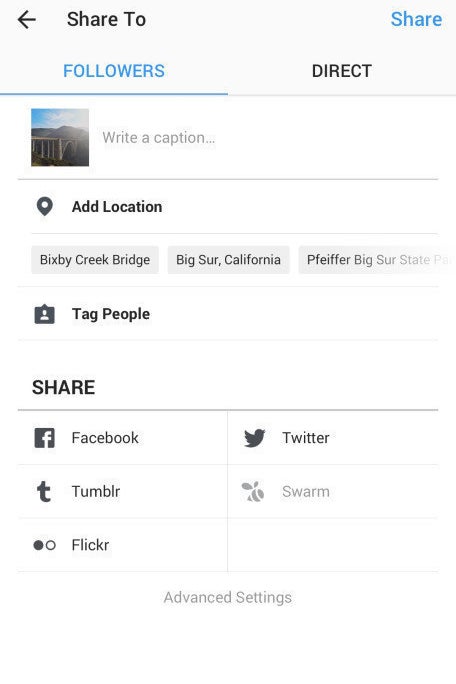Open the bridge photo thumbnail
The height and width of the screenshot is (684, 456).
60,137
